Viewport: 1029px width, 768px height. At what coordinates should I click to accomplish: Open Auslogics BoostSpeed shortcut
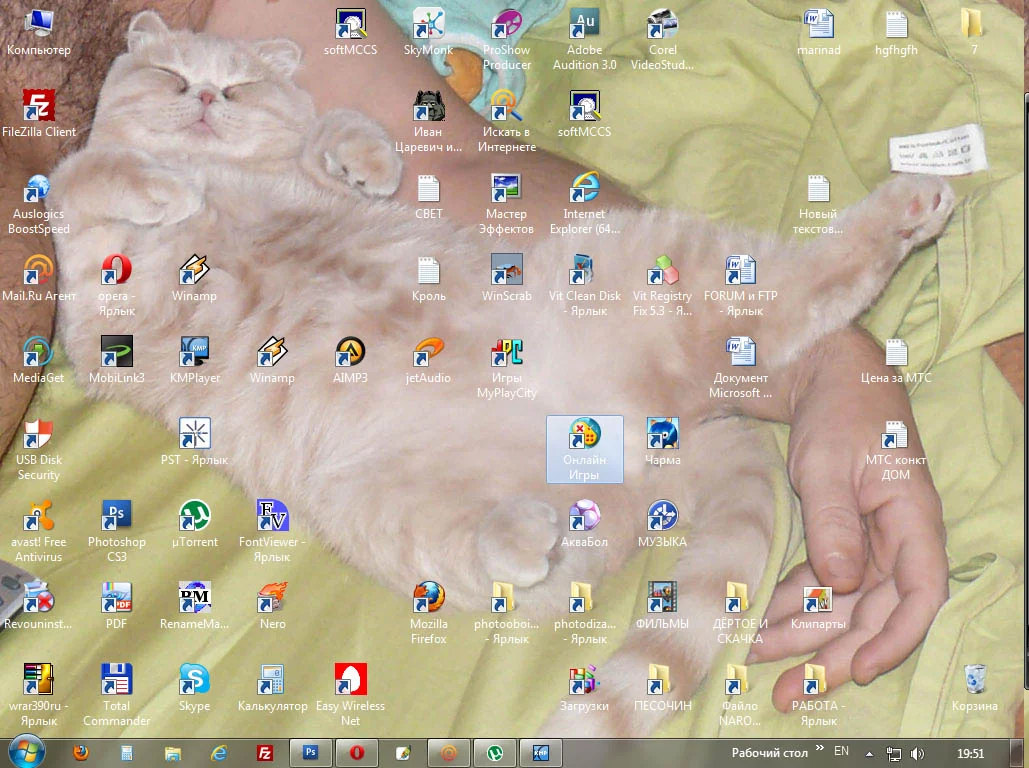click(x=39, y=204)
